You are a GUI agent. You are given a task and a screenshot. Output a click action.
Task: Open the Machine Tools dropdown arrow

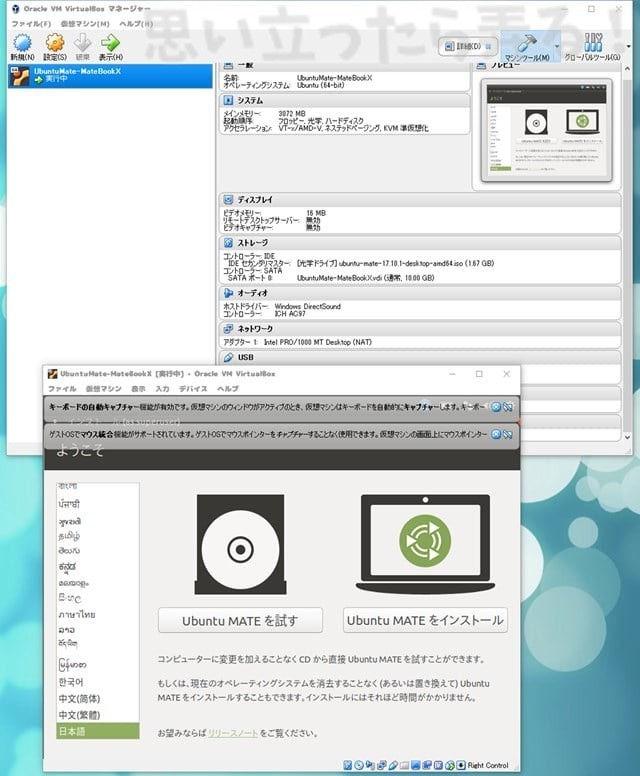557,46
